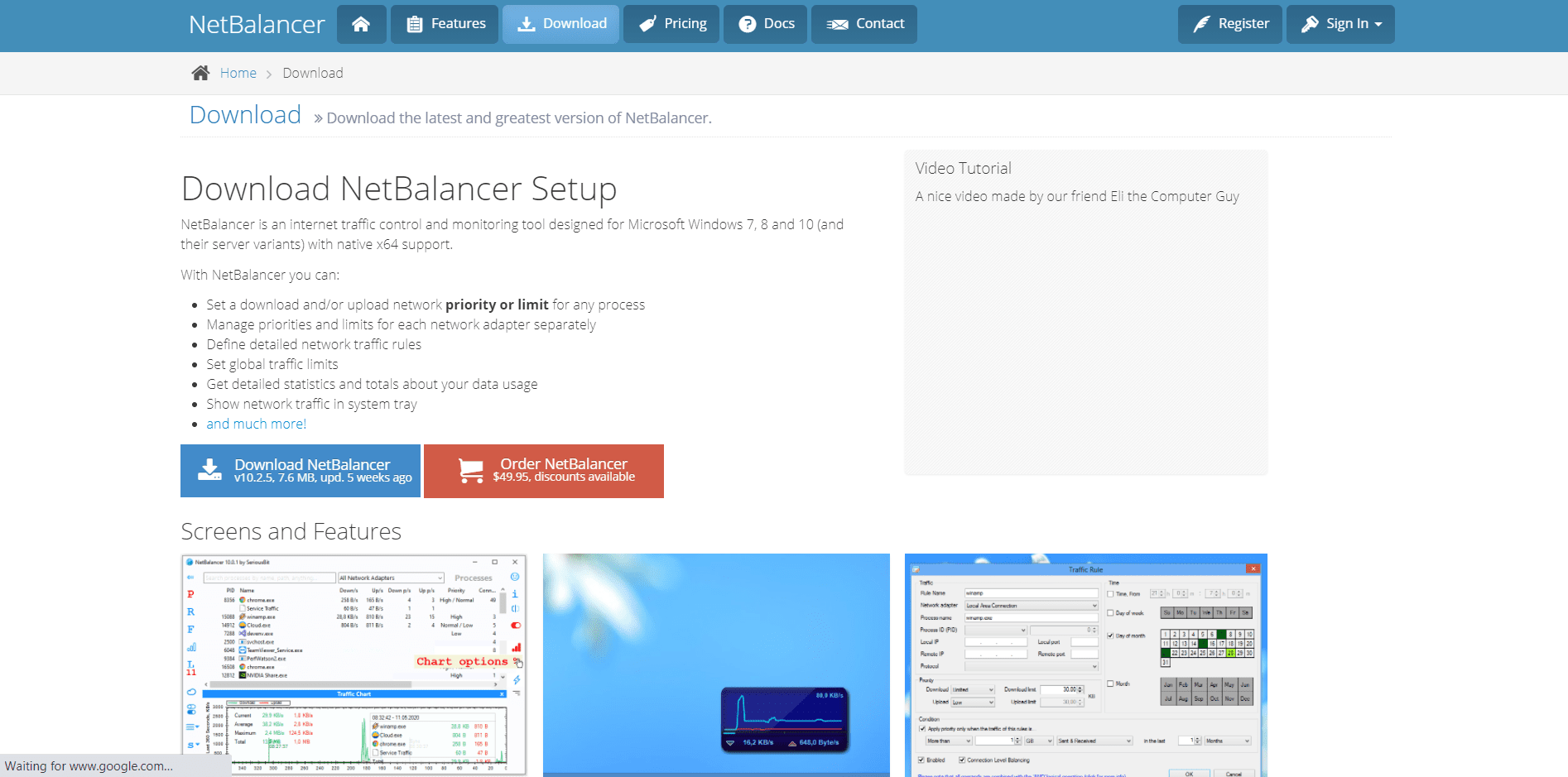Click 'Set global traffic limits' list item
The image size is (1568, 777).
tap(272, 364)
